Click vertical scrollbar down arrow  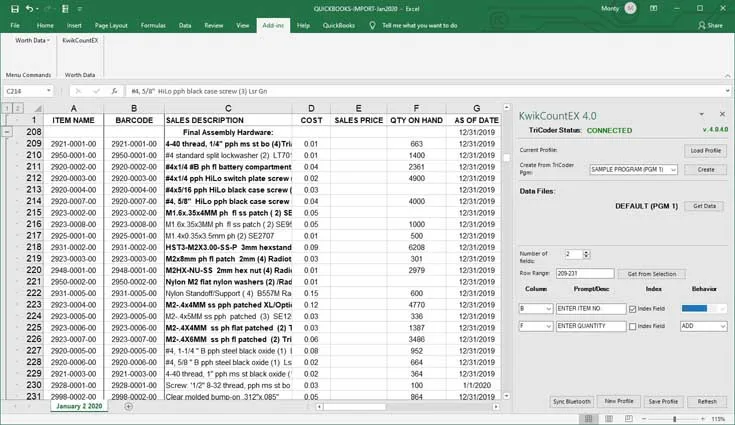[x=506, y=396]
